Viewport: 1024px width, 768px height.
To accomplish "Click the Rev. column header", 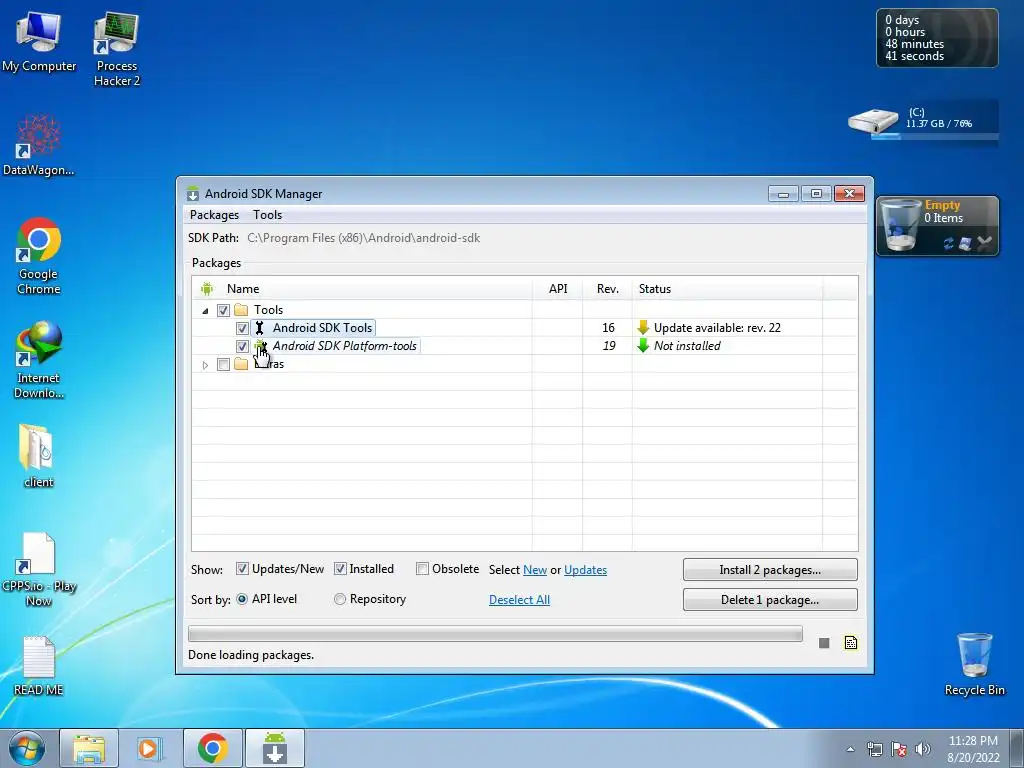I will coord(607,289).
